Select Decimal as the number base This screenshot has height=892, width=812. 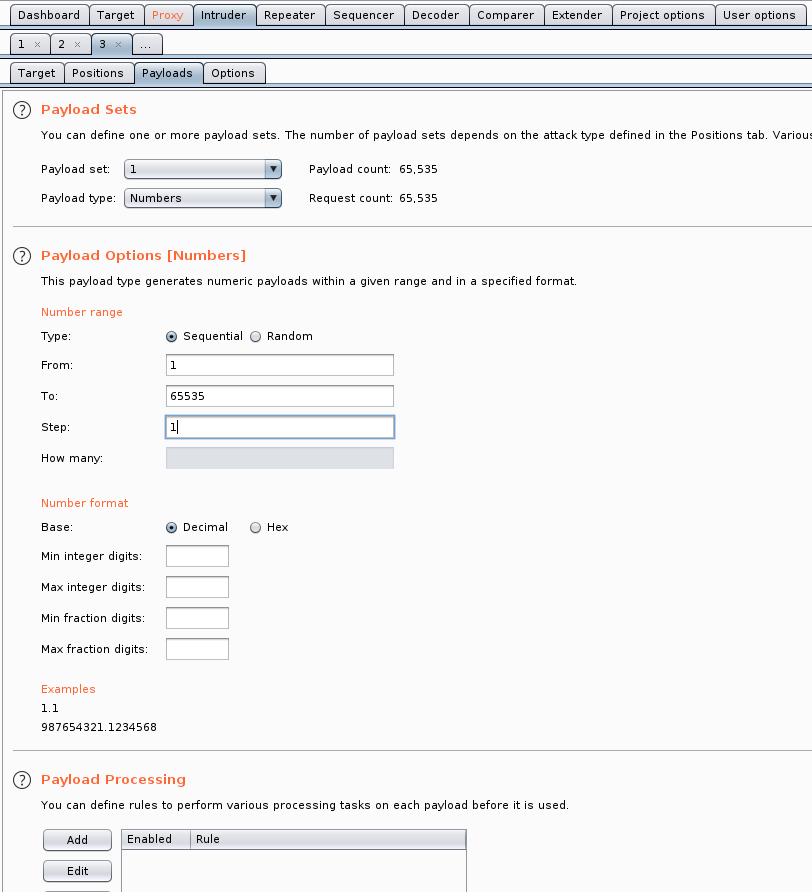172,528
